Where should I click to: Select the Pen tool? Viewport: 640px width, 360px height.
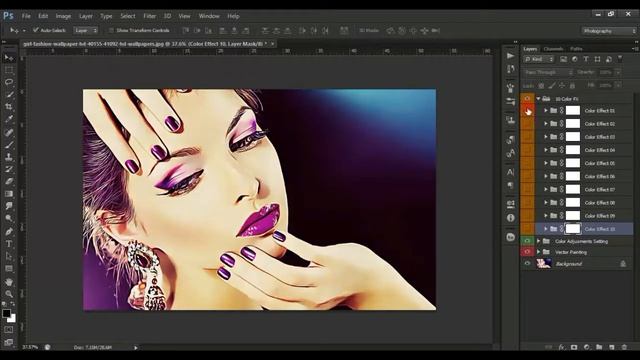(9, 231)
